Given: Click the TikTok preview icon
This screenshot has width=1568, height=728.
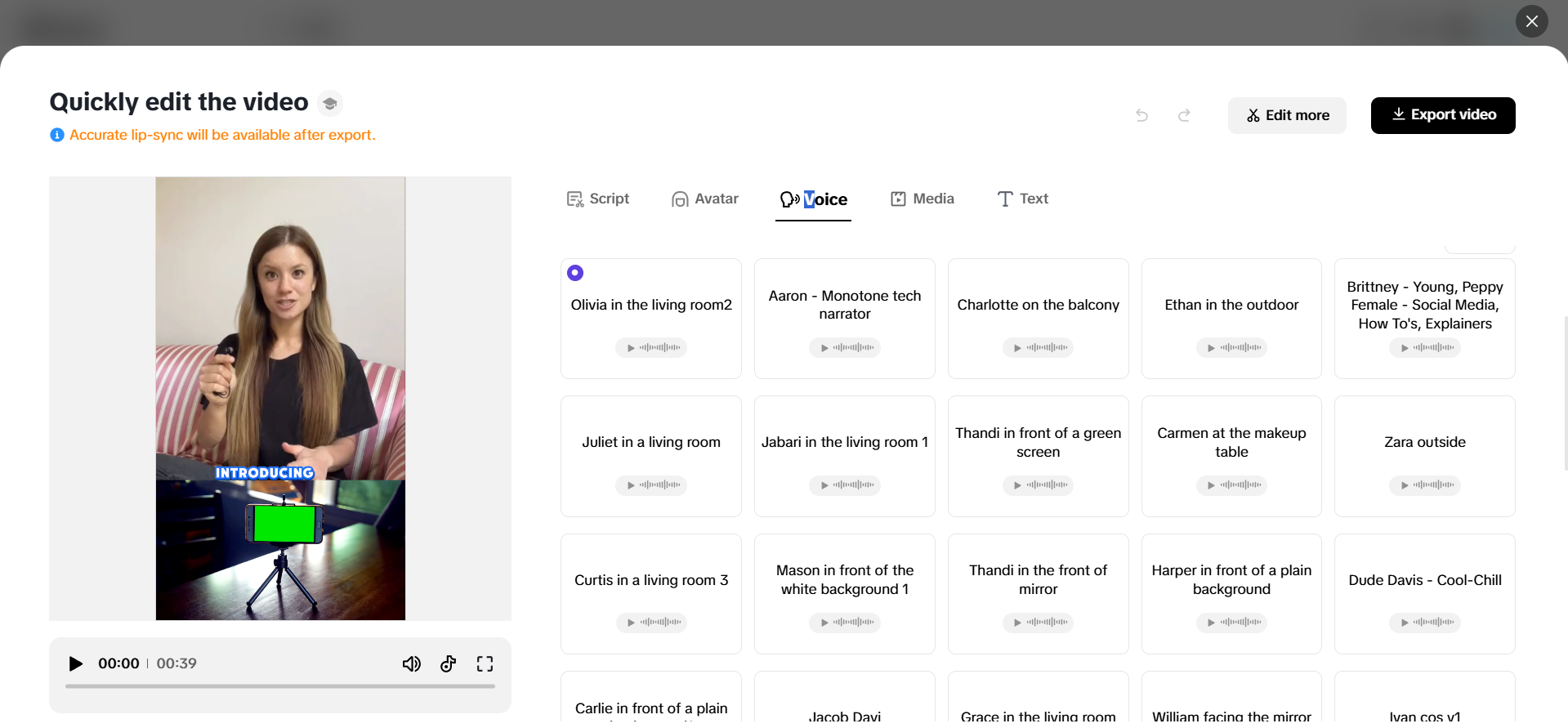Looking at the screenshot, I should tap(448, 663).
